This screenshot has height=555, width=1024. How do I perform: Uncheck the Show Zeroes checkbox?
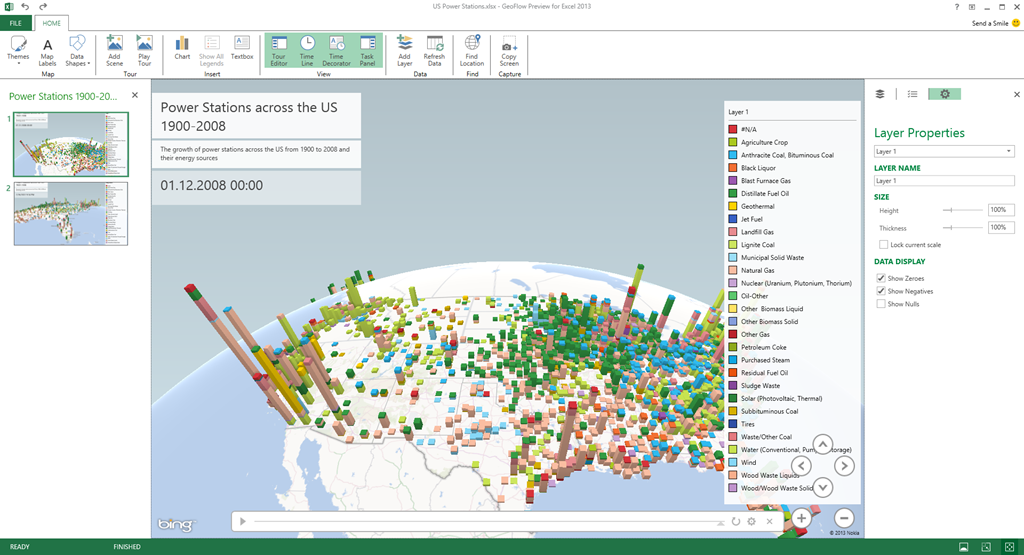pyautogui.click(x=881, y=278)
